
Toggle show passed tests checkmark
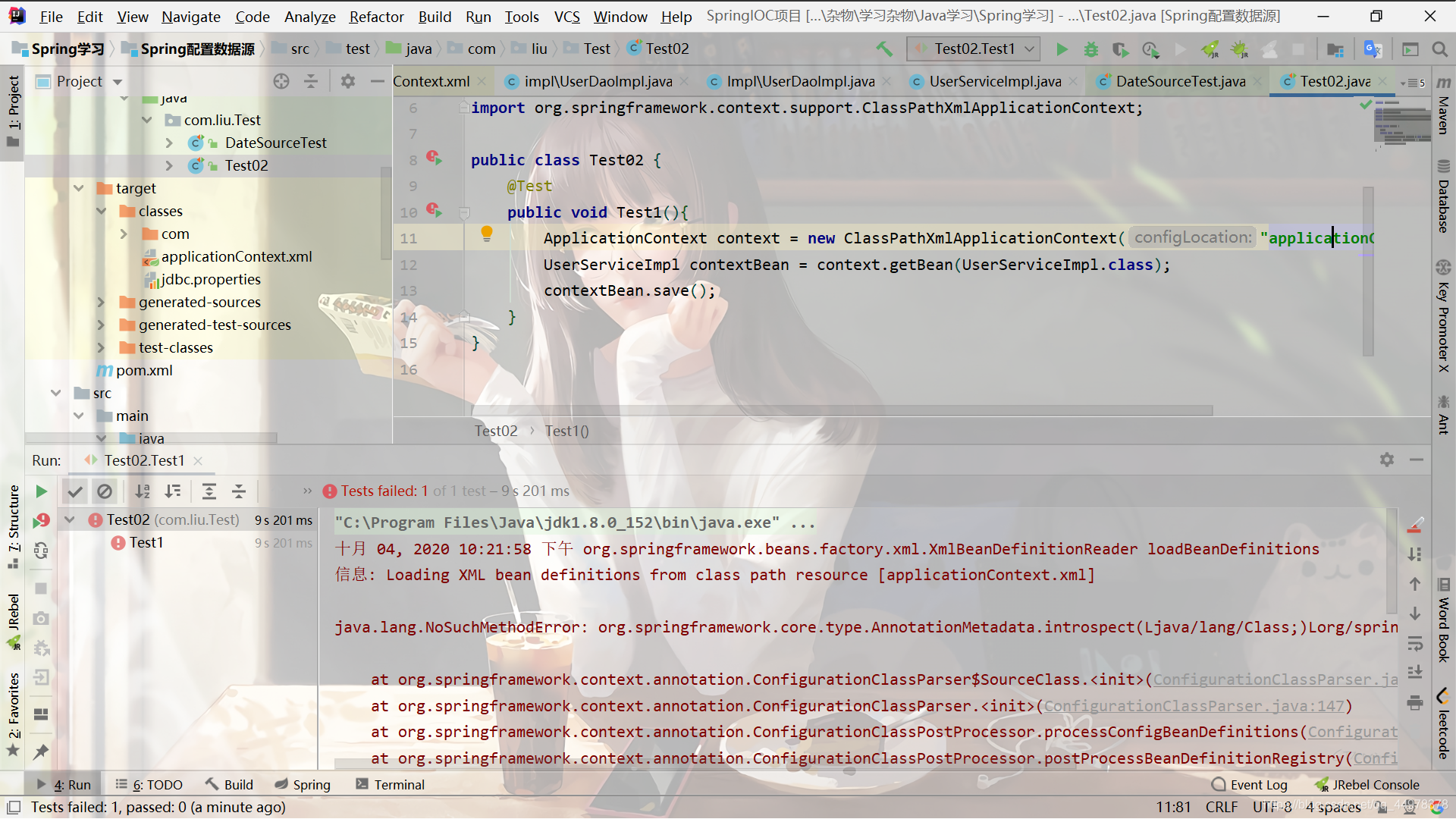[x=75, y=491]
